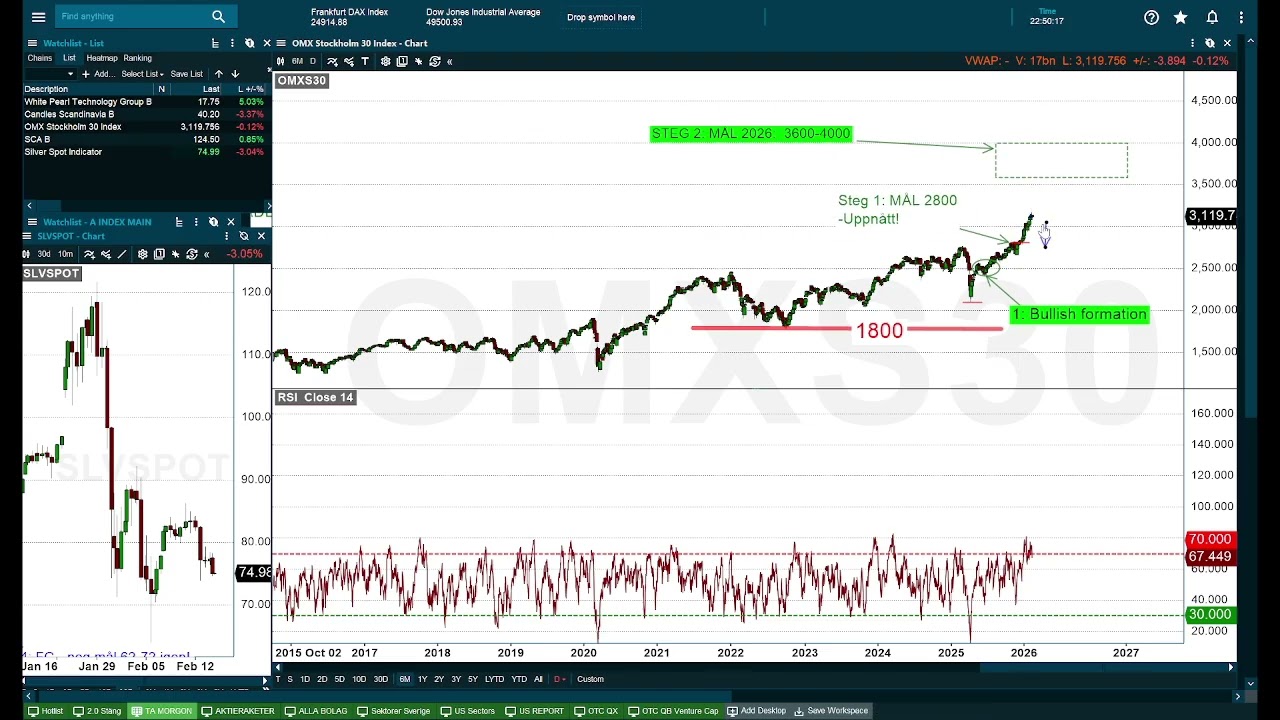Open Watchlist - List panel menu

tap(32, 43)
